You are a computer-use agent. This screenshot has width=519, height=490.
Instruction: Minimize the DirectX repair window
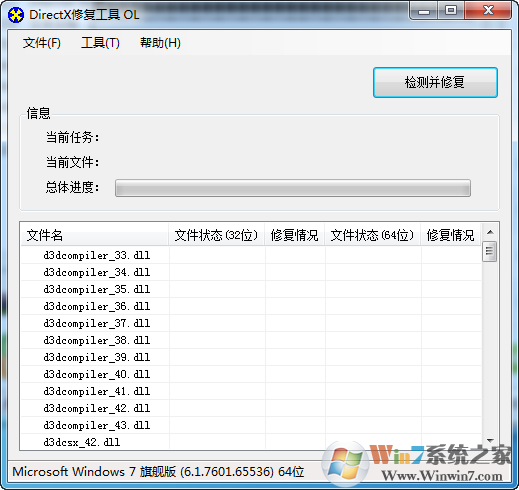coord(424,11)
